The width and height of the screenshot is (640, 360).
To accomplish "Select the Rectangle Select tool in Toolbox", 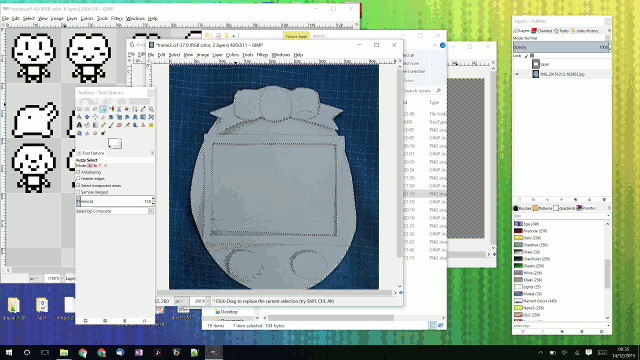I will [79, 109].
